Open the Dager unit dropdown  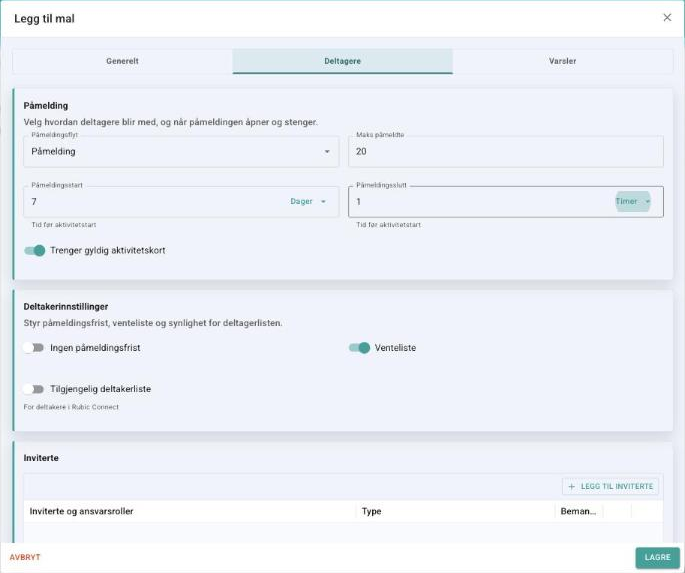pyautogui.click(x=308, y=201)
